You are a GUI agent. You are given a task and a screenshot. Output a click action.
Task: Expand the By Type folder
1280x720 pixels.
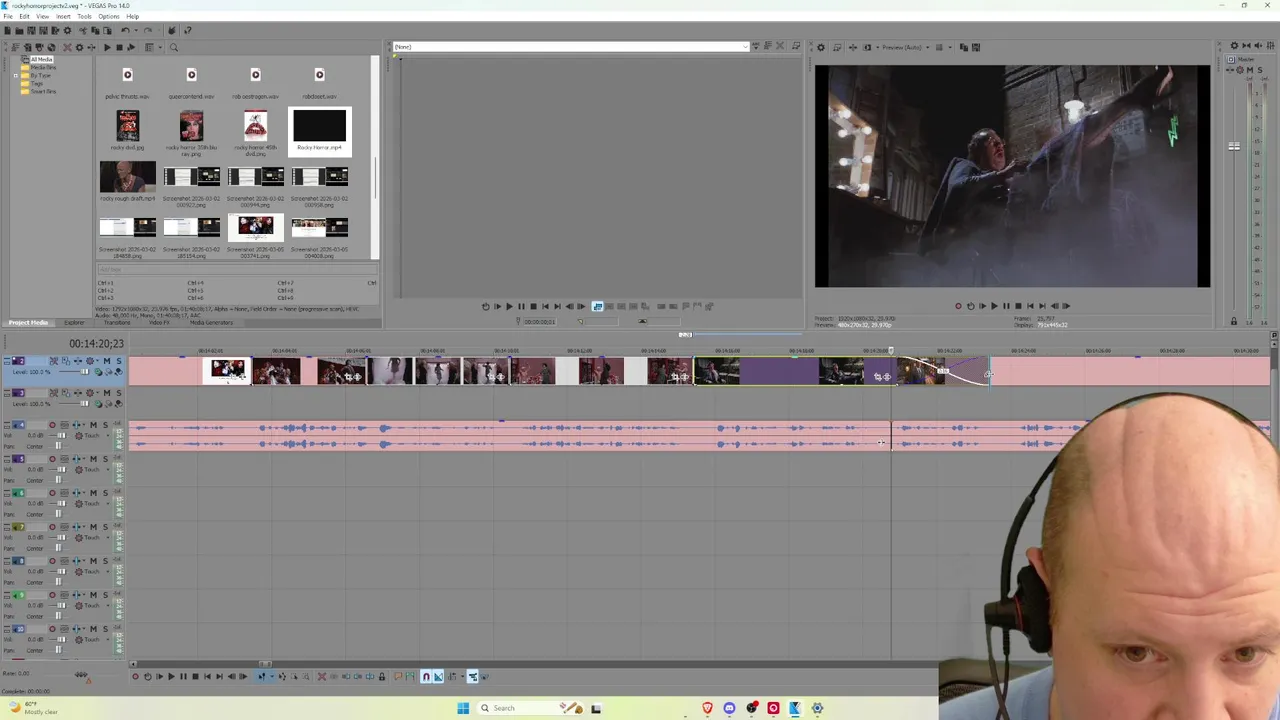click(17, 75)
